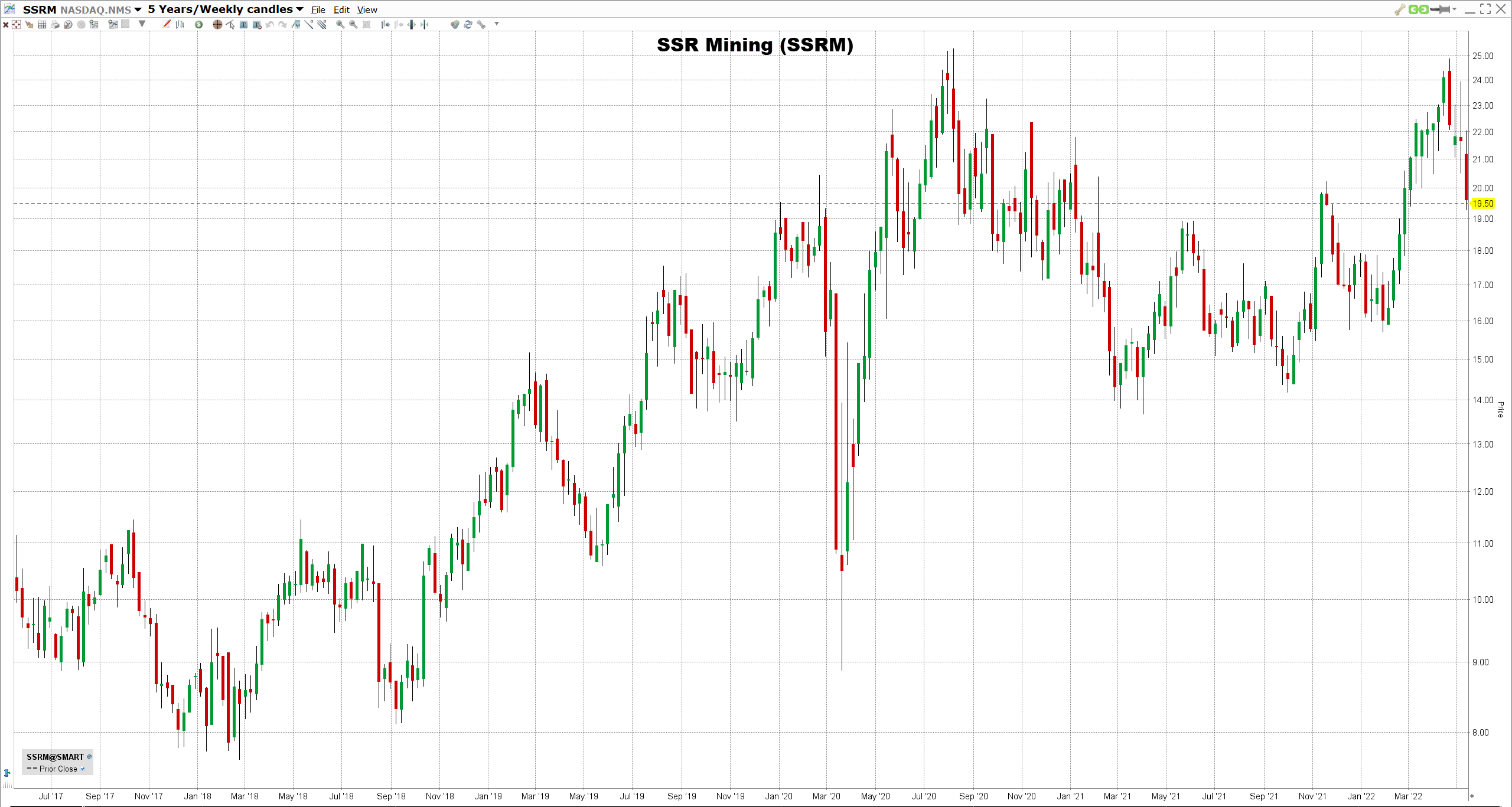
Task: Select the single trendline drawing tool
Action: (309, 24)
